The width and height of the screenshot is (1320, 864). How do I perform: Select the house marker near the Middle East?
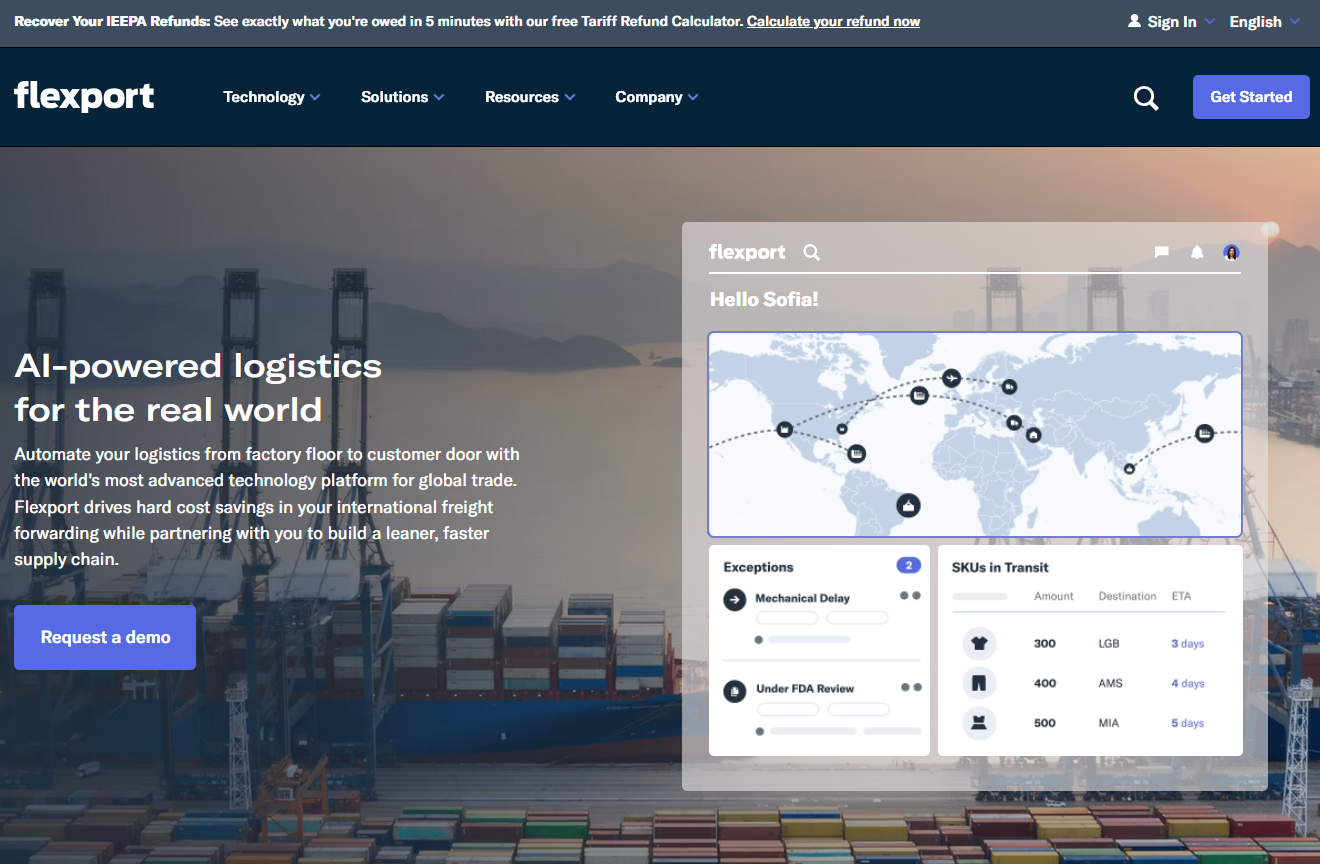(1033, 435)
